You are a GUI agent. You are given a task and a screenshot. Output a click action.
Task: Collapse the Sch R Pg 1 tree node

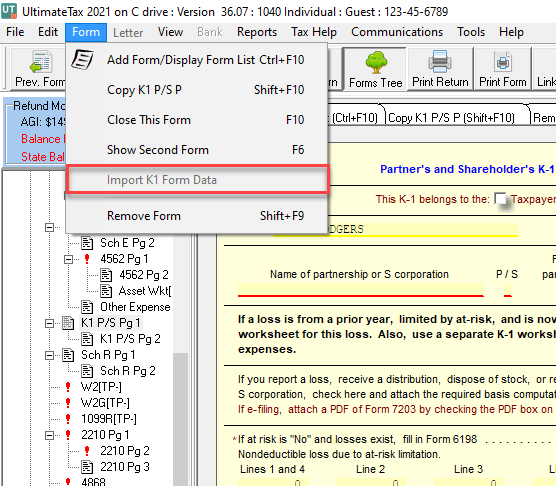click(x=49, y=355)
